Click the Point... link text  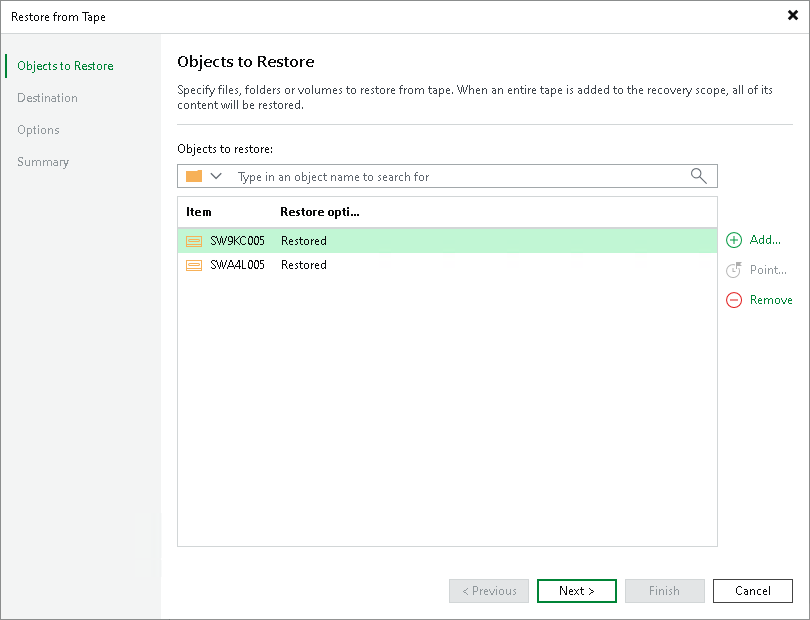[768, 270]
